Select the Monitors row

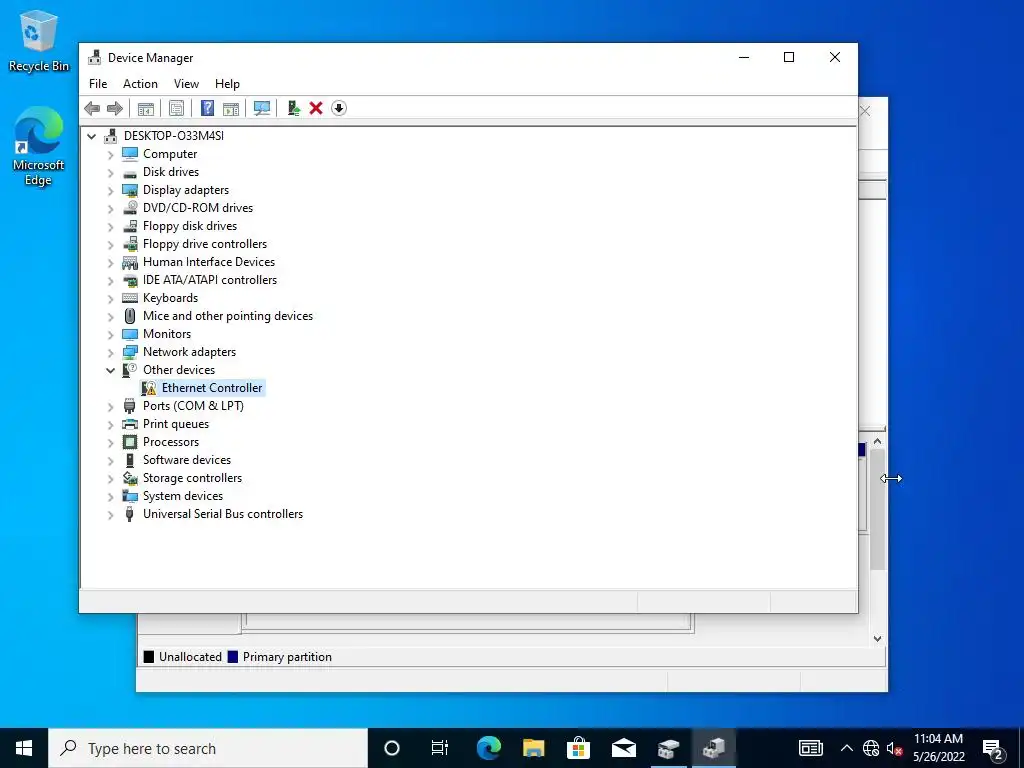point(167,334)
